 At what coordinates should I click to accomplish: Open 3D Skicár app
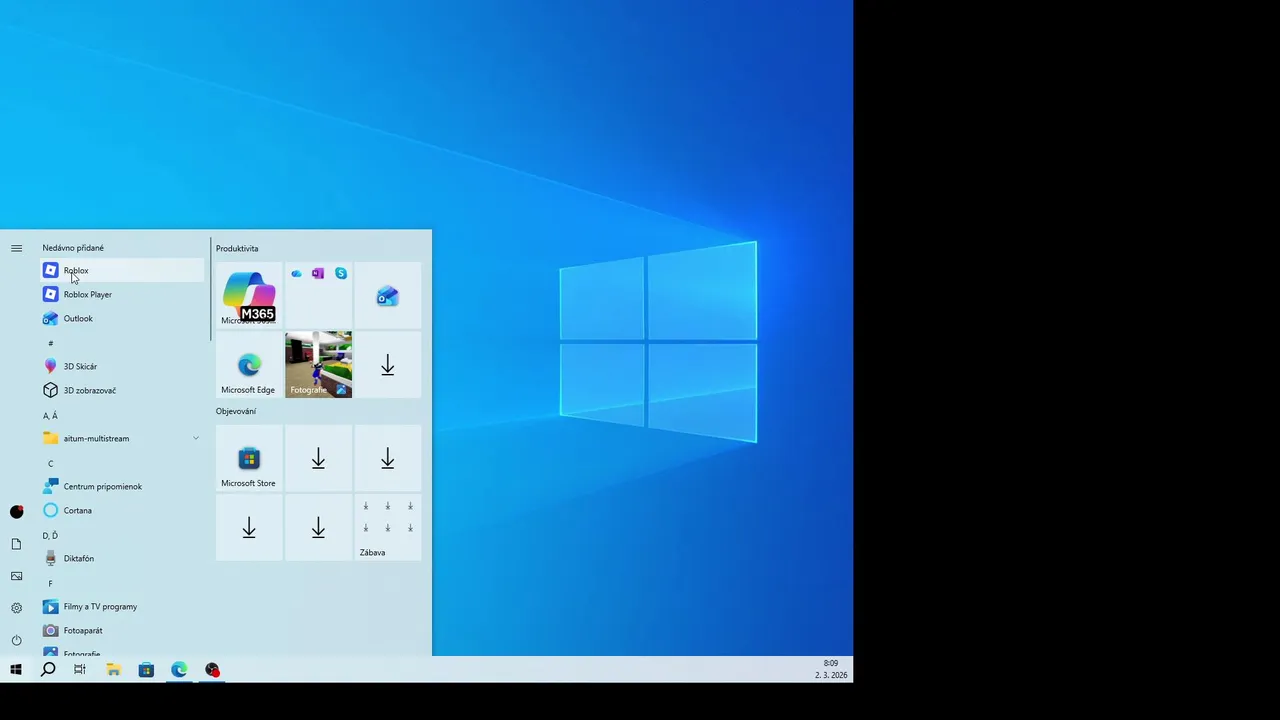122,366
